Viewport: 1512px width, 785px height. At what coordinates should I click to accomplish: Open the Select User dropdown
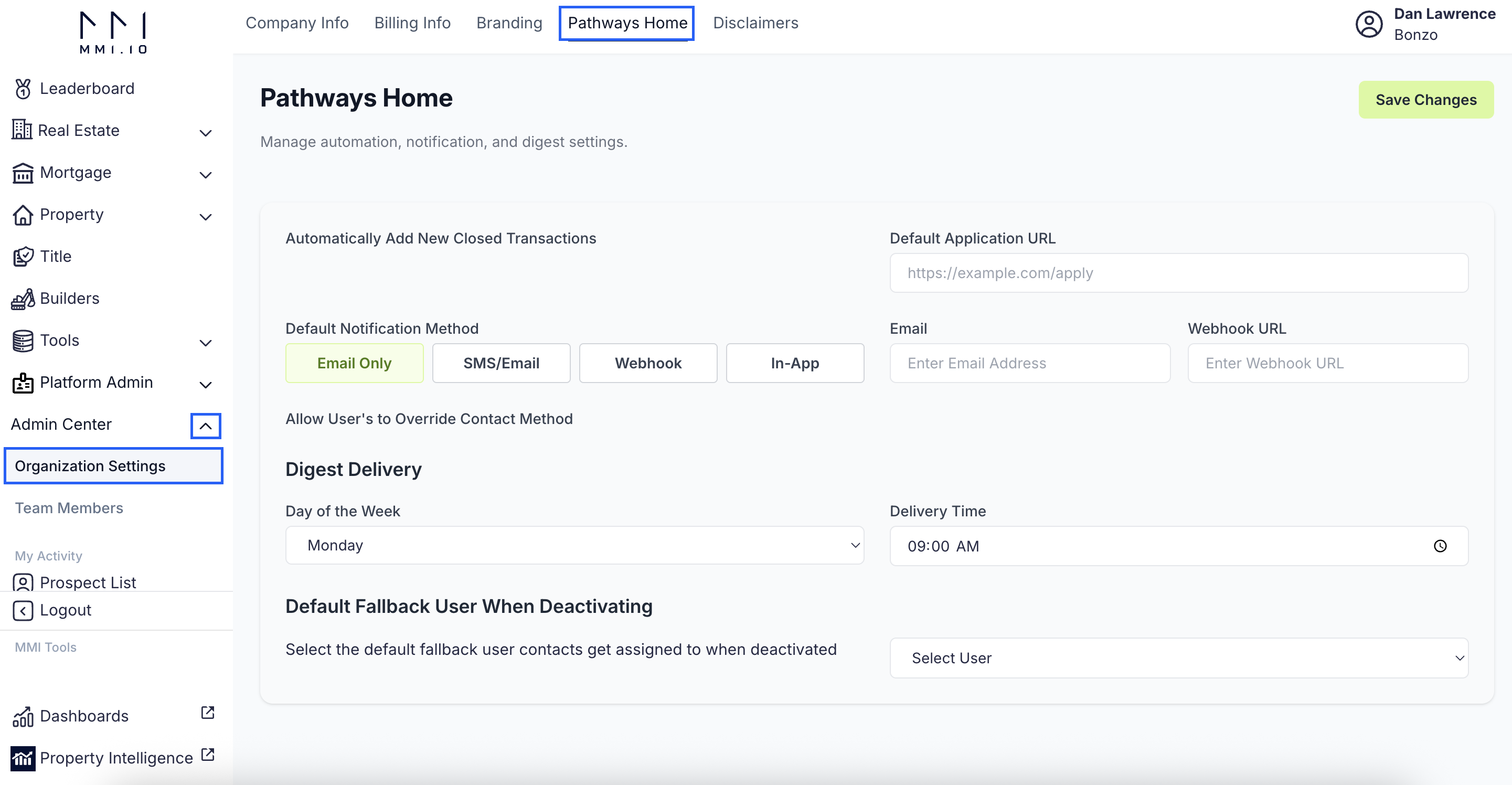(1179, 658)
